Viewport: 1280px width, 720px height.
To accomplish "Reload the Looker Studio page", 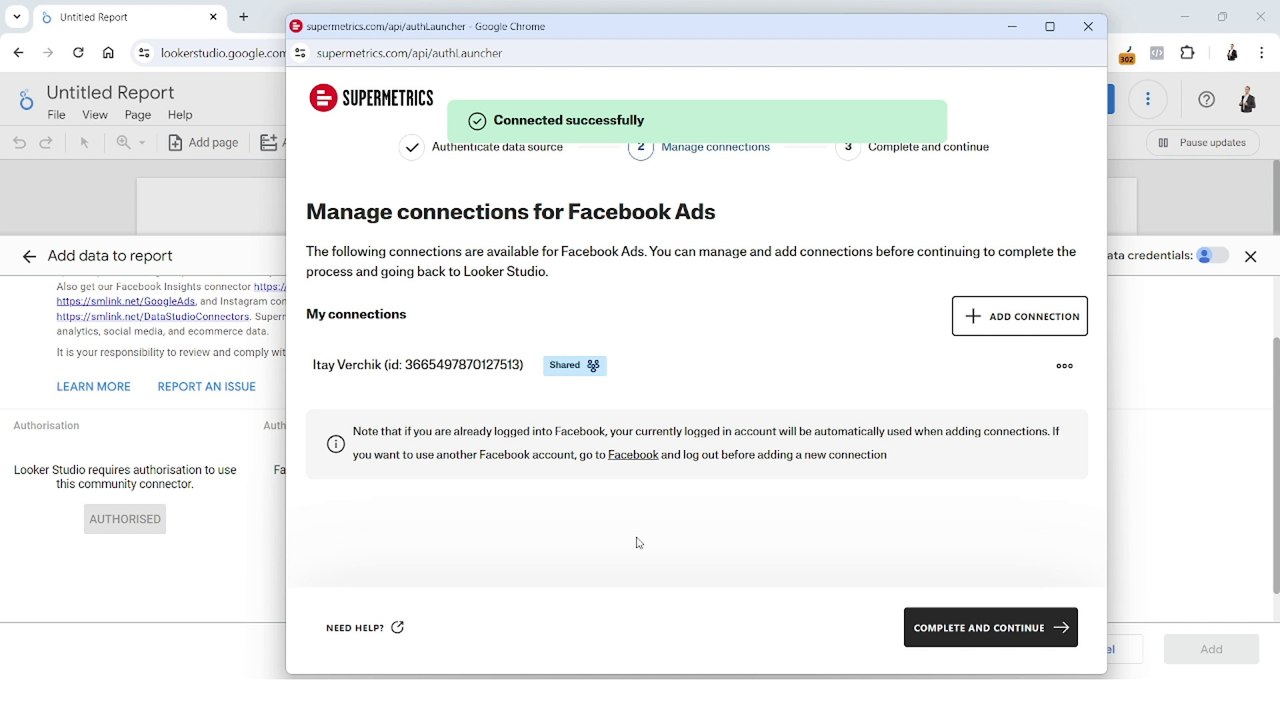I will tap(78, 53).
